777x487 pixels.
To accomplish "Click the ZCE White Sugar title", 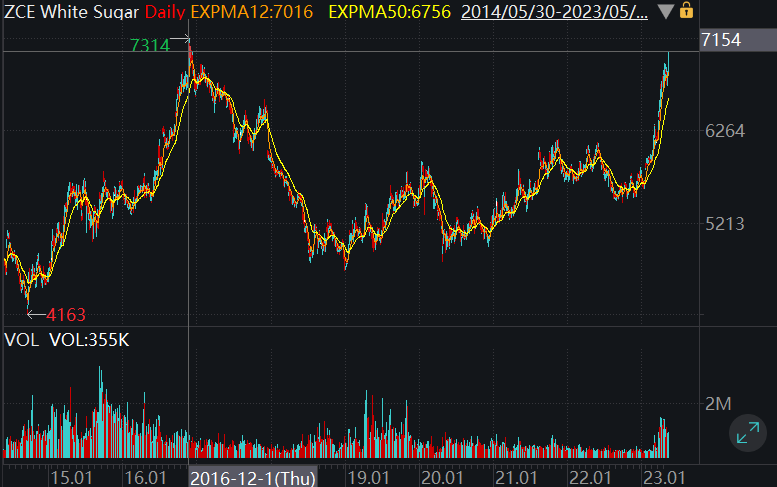I will tap(71, 12).
